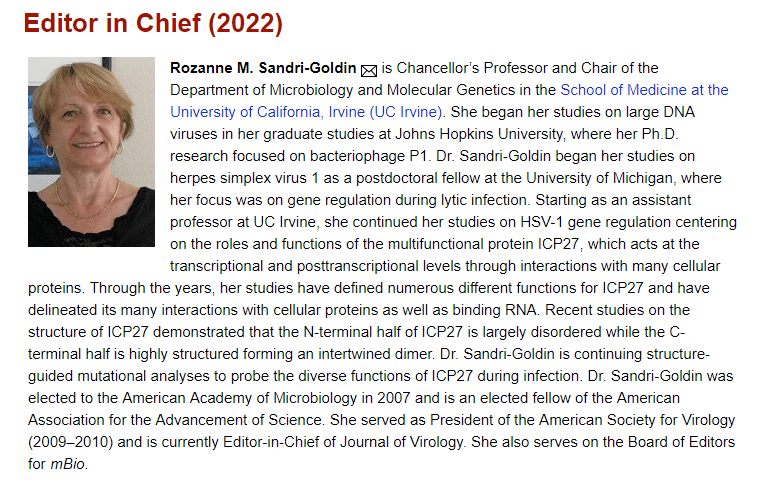Screen dimensions: 773x484
Task: Click the phrase 'herpes simplex virus 1'
Action: [244, 178]
